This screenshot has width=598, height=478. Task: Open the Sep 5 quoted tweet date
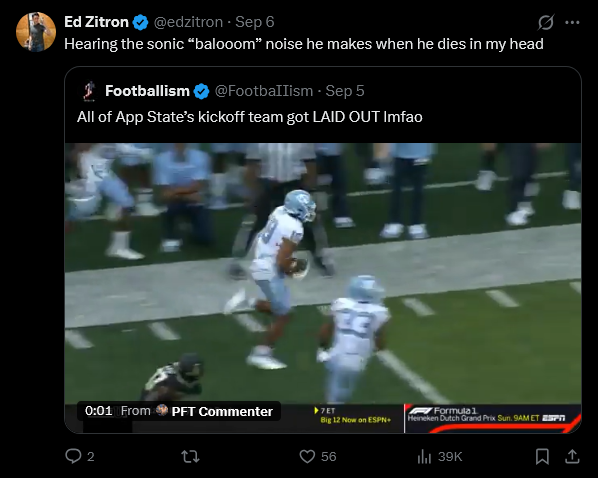345,91
